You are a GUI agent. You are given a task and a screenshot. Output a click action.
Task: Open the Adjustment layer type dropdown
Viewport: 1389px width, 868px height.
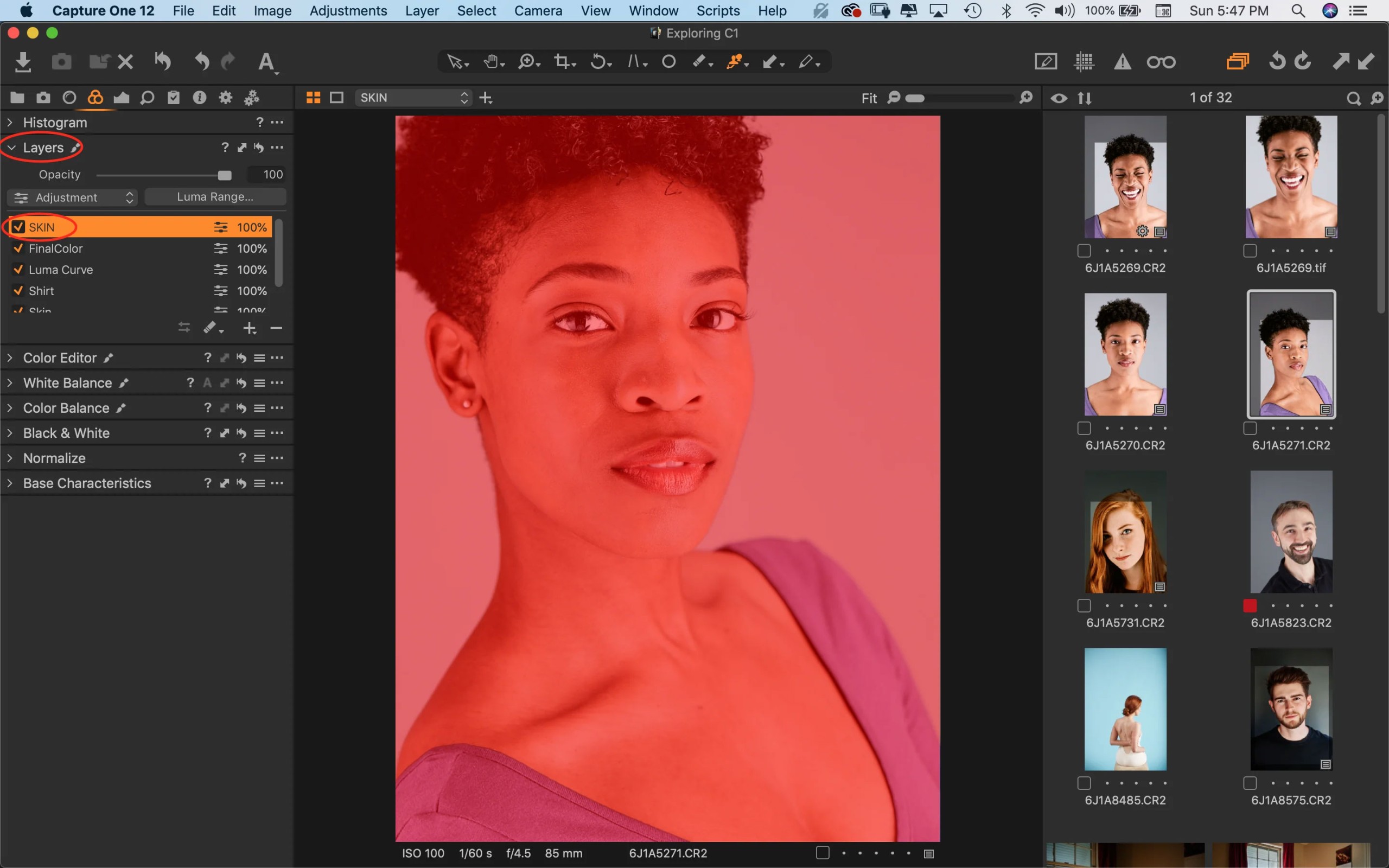[x=72, y=197]
